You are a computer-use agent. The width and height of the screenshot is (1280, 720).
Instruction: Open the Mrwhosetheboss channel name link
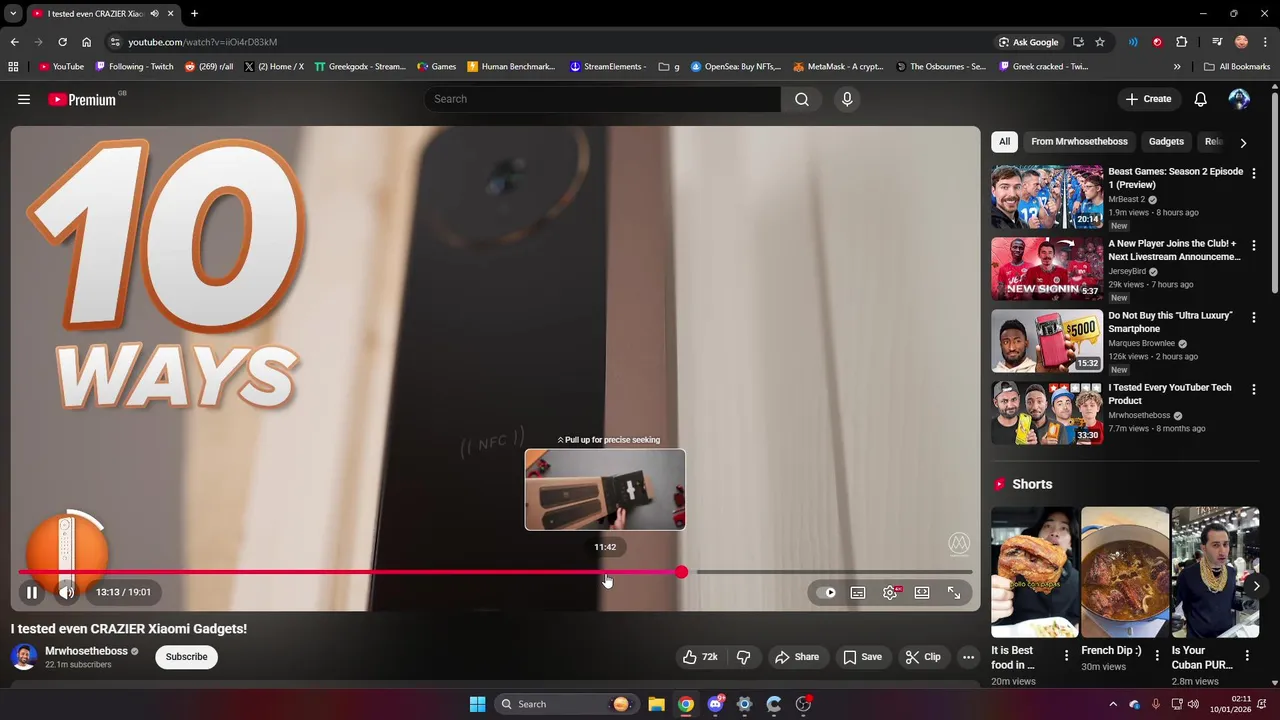coord(86,651)
